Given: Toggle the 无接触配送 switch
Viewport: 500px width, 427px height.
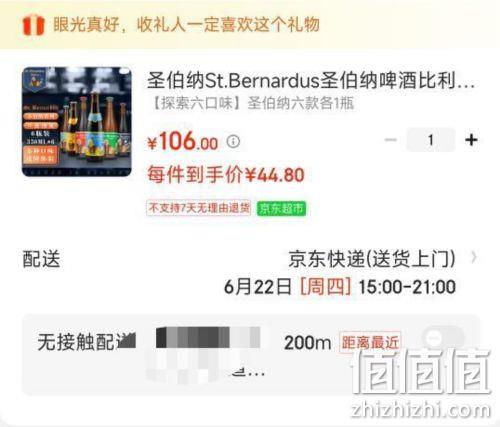Looking at the screenshot, I should point(442,338).
